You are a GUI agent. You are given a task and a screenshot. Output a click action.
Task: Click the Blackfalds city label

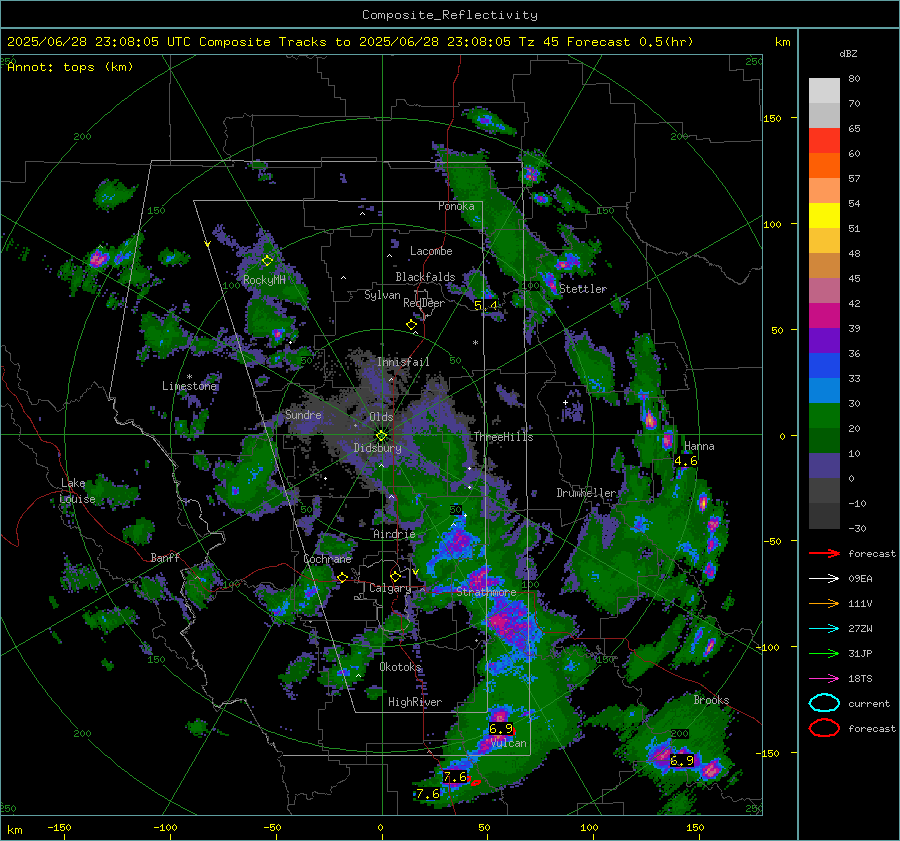(425, 277)
